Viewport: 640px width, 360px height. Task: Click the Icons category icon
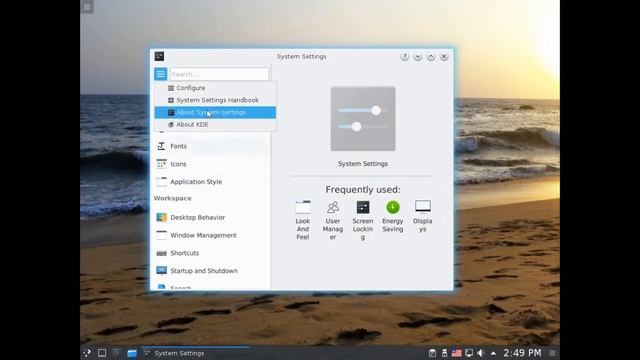(x=161, y=164)
